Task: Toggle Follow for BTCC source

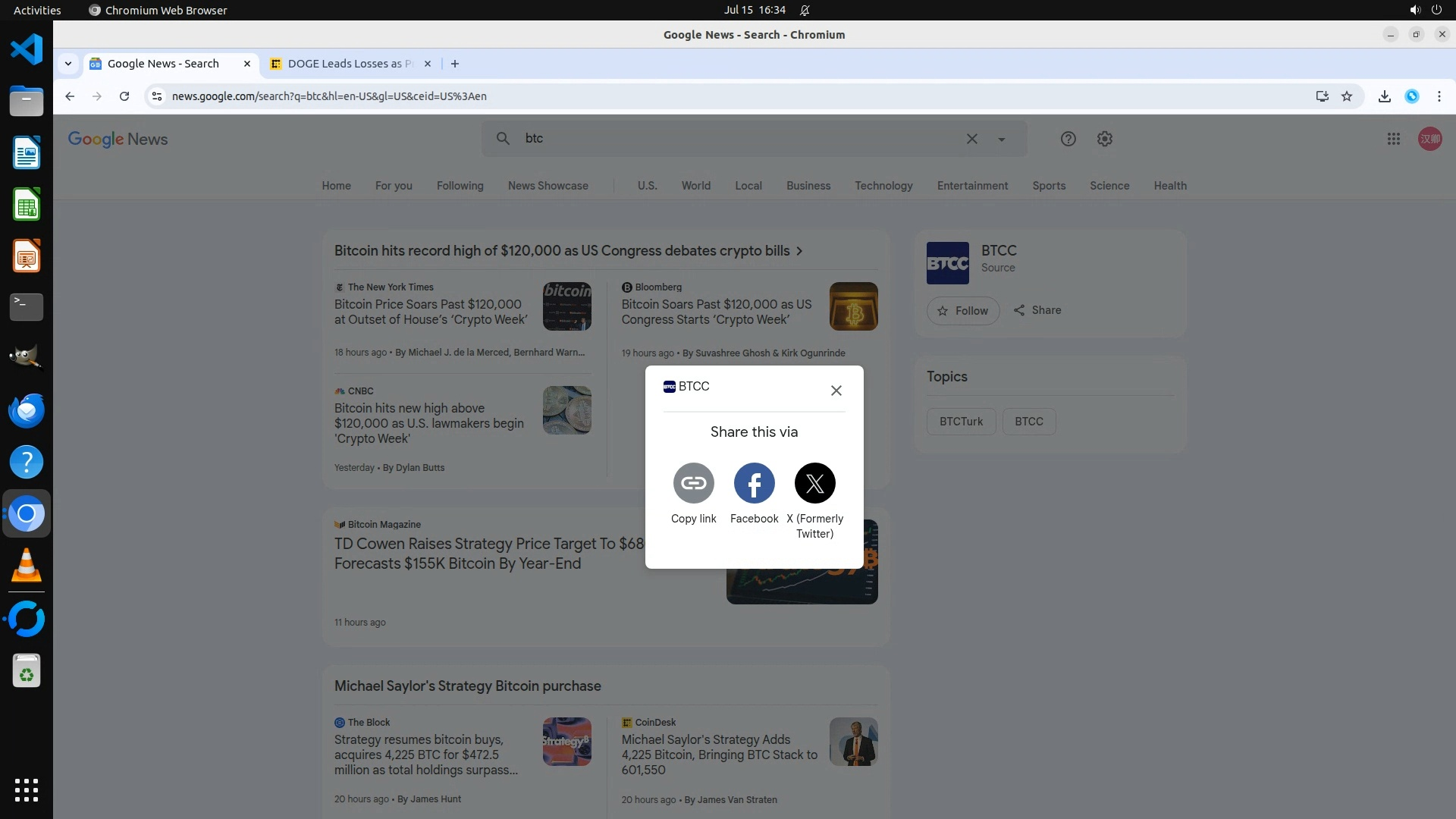Action: [962, 311]
